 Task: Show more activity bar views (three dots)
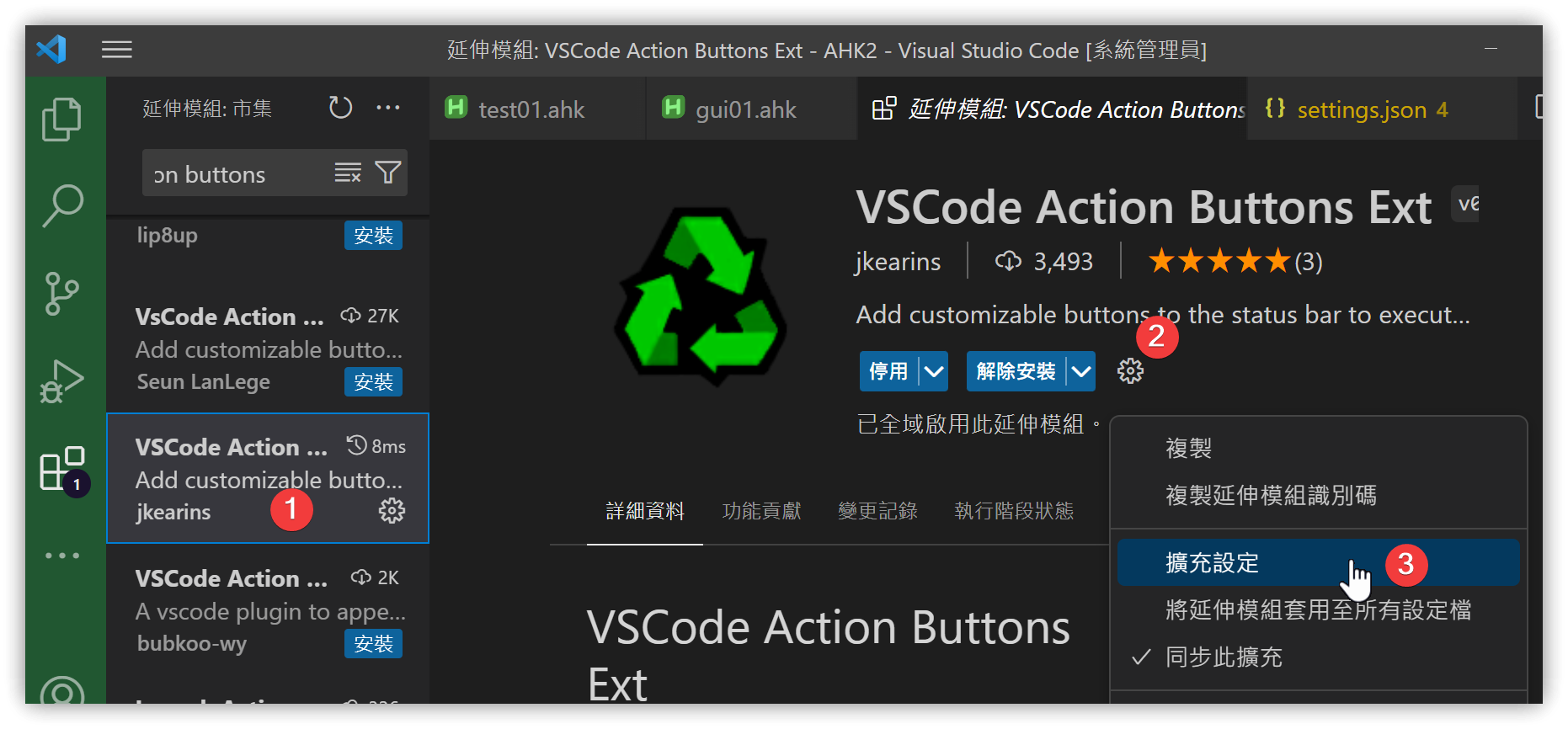61,556
